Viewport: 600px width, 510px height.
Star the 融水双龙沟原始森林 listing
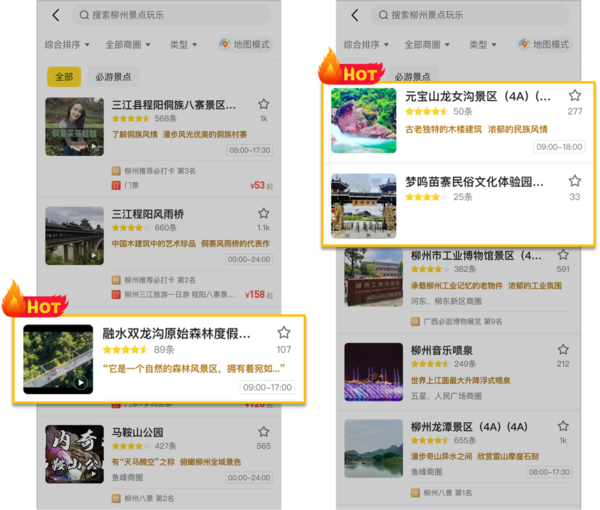pos(284,333)
